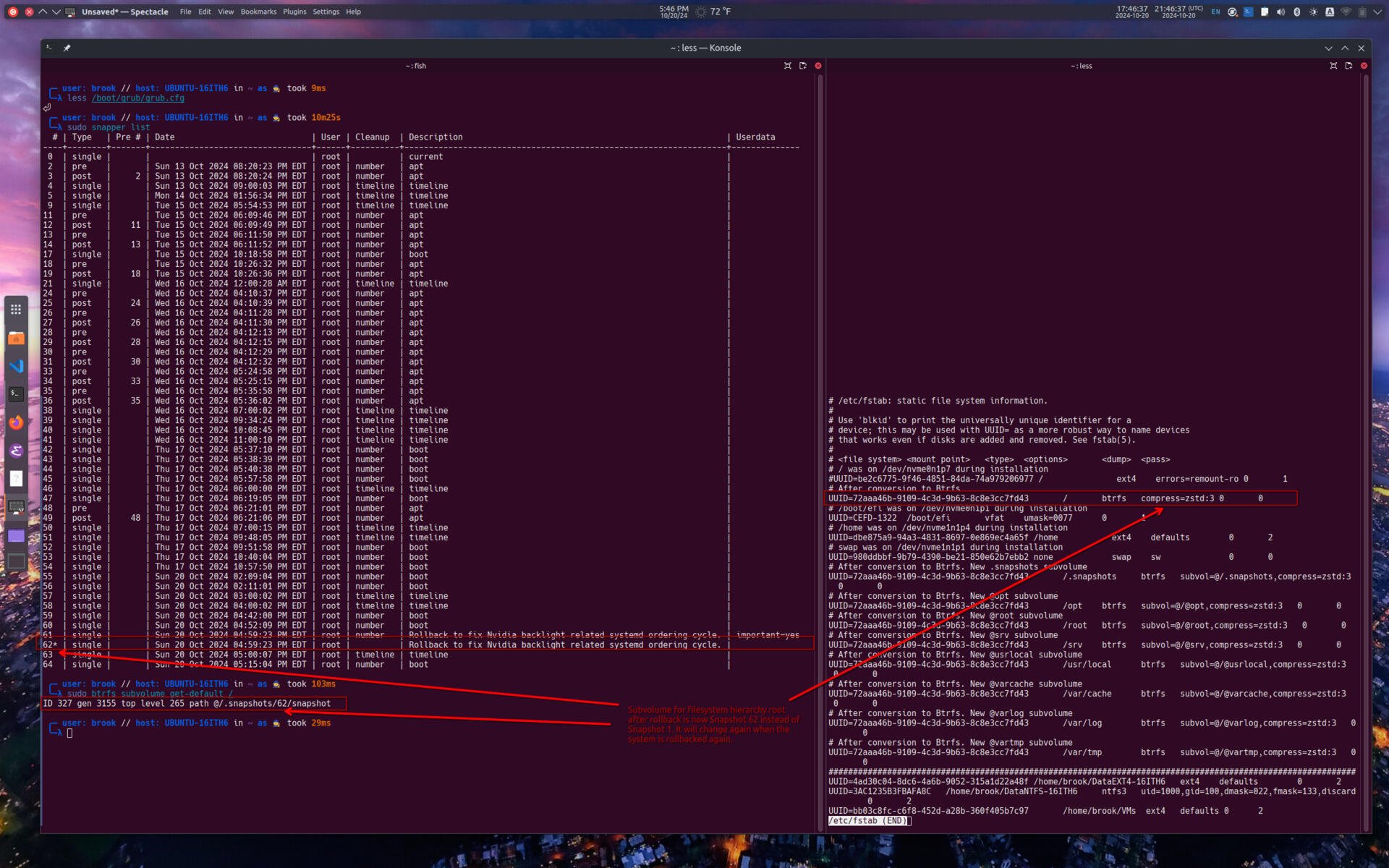
Task: Close the fish split pane
Action: point(818,66)
